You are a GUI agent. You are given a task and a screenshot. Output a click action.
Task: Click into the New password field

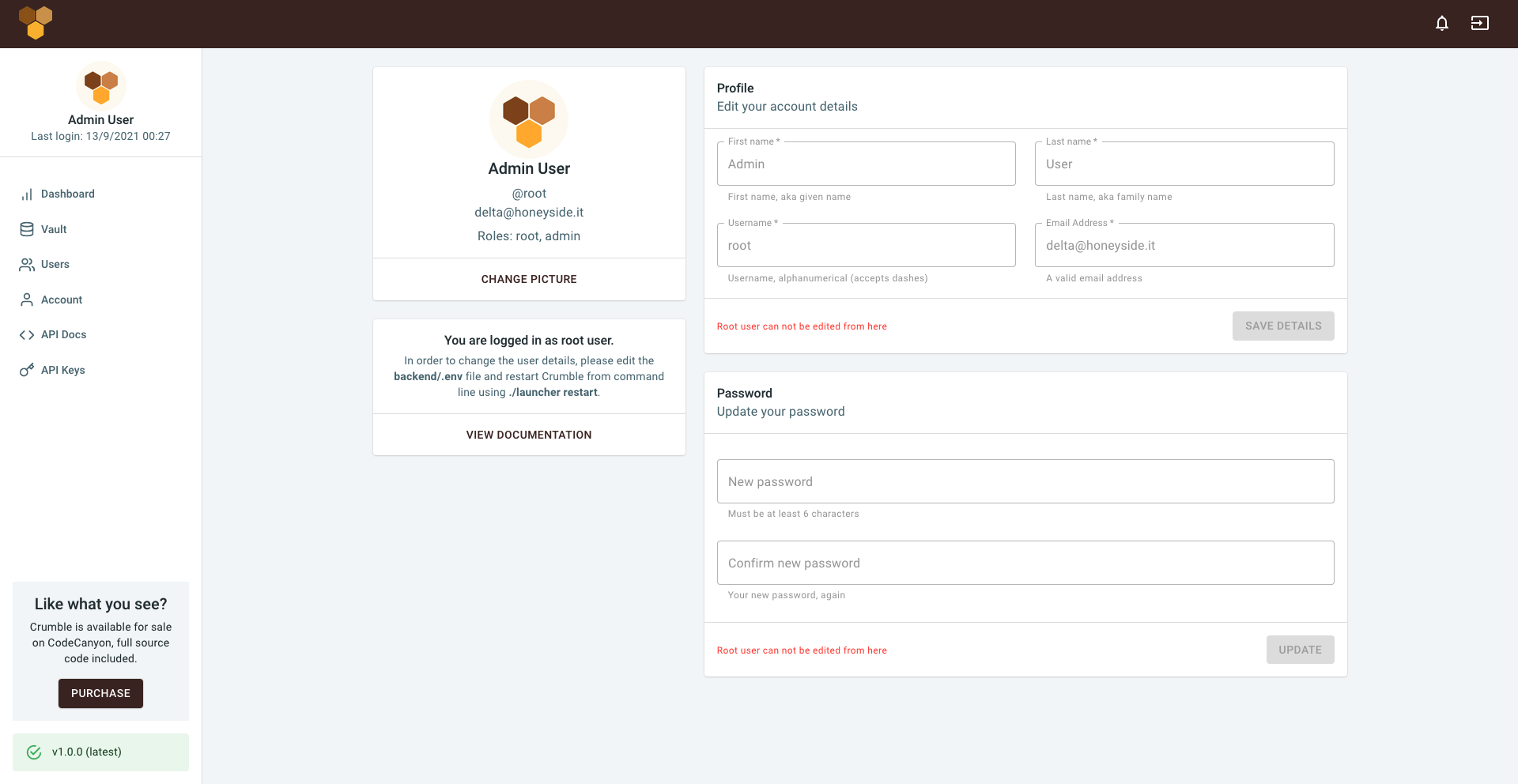1025,482
